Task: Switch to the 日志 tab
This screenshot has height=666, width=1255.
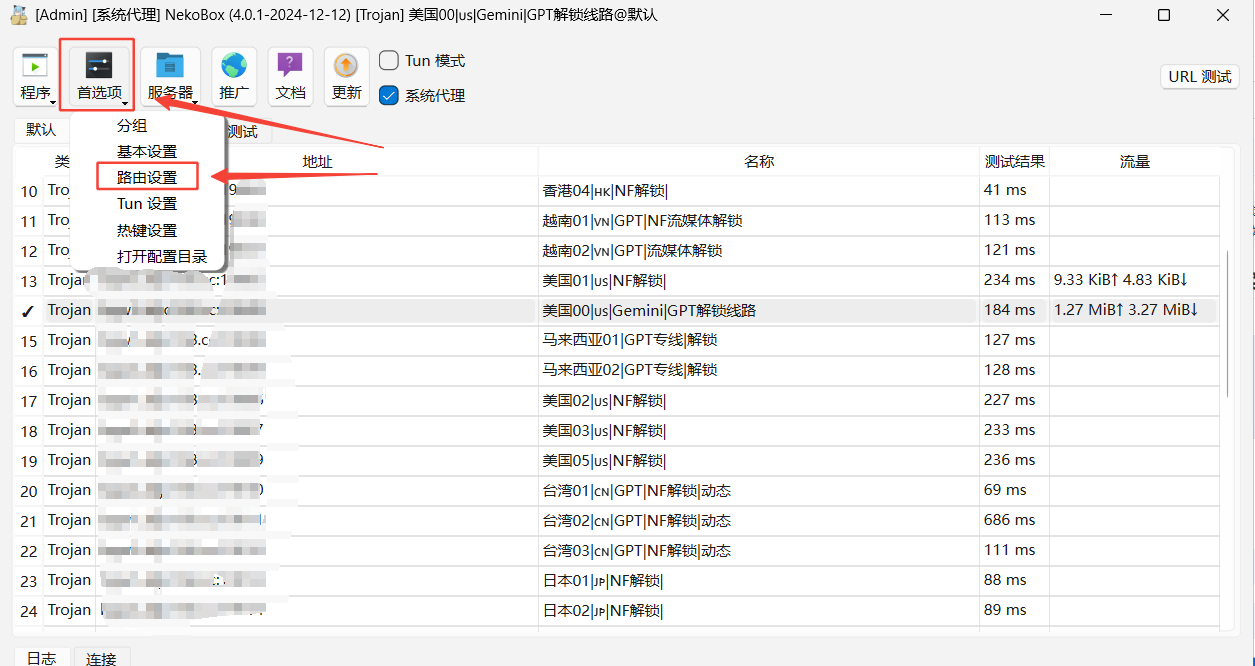Action: coord(41,658)
